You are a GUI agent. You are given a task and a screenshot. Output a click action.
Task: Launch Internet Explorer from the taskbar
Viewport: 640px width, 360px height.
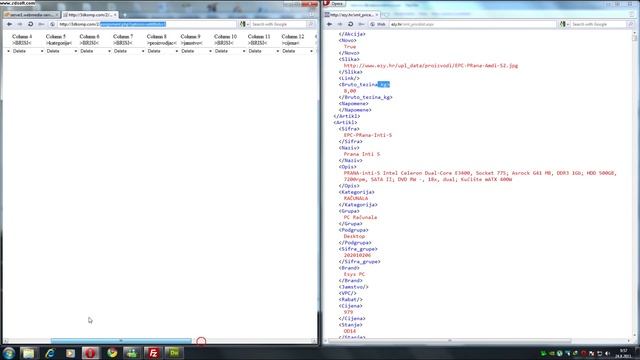click(x=50, y=353)
